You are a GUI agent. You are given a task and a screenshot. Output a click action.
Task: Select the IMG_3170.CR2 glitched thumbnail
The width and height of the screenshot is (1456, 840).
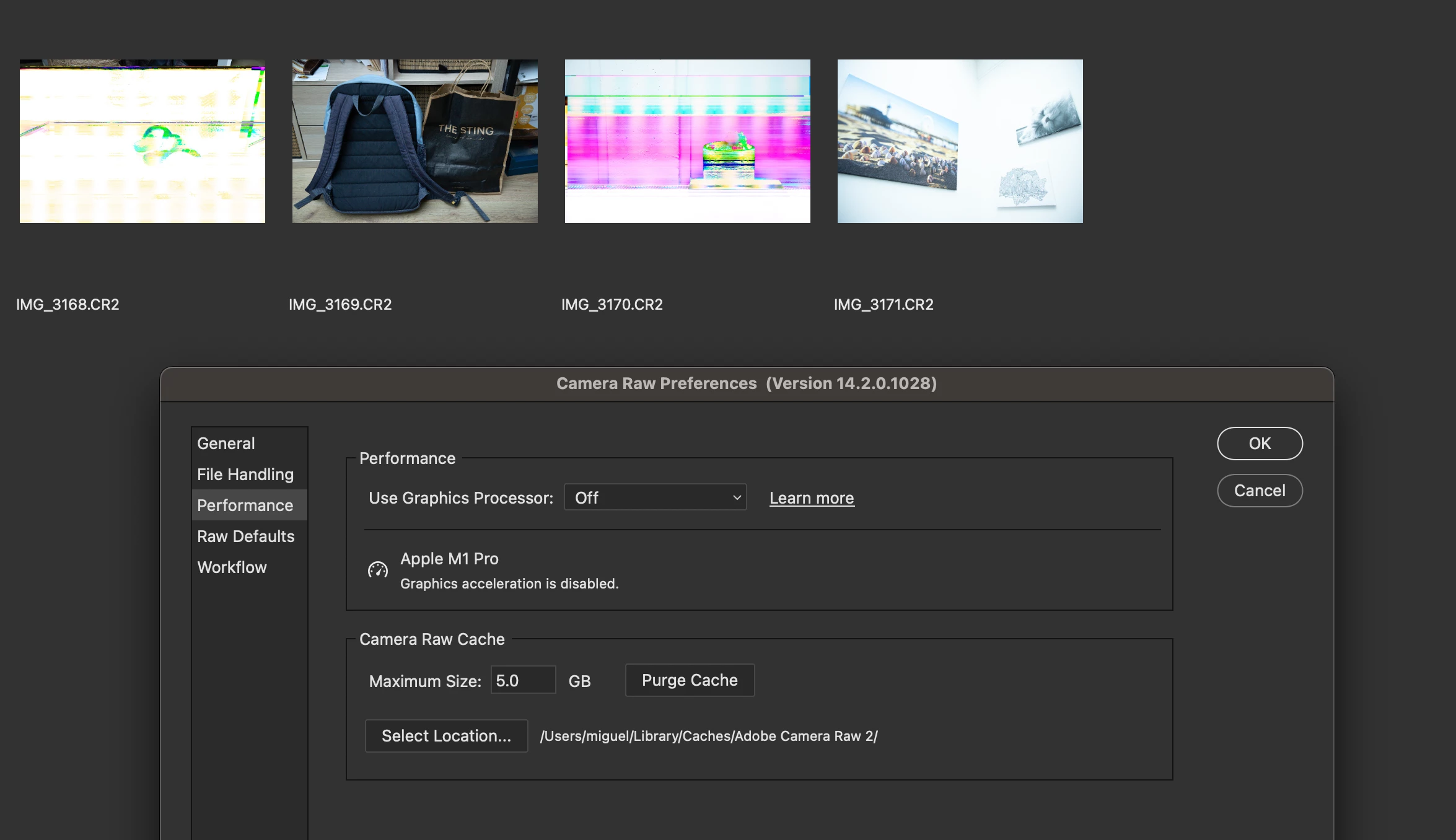point(688,141)
